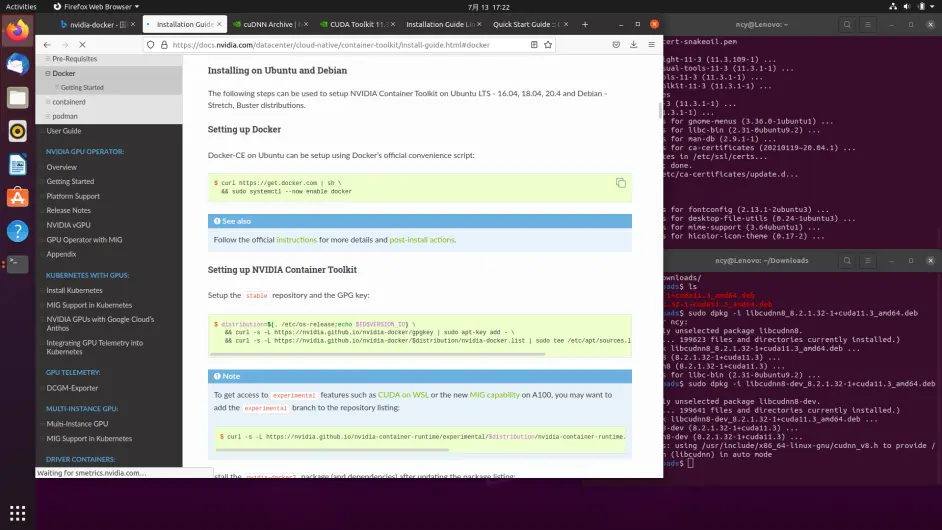Collapse the Docker tree section
Screen dimensions: 942x530
click(x=47, y=73)
